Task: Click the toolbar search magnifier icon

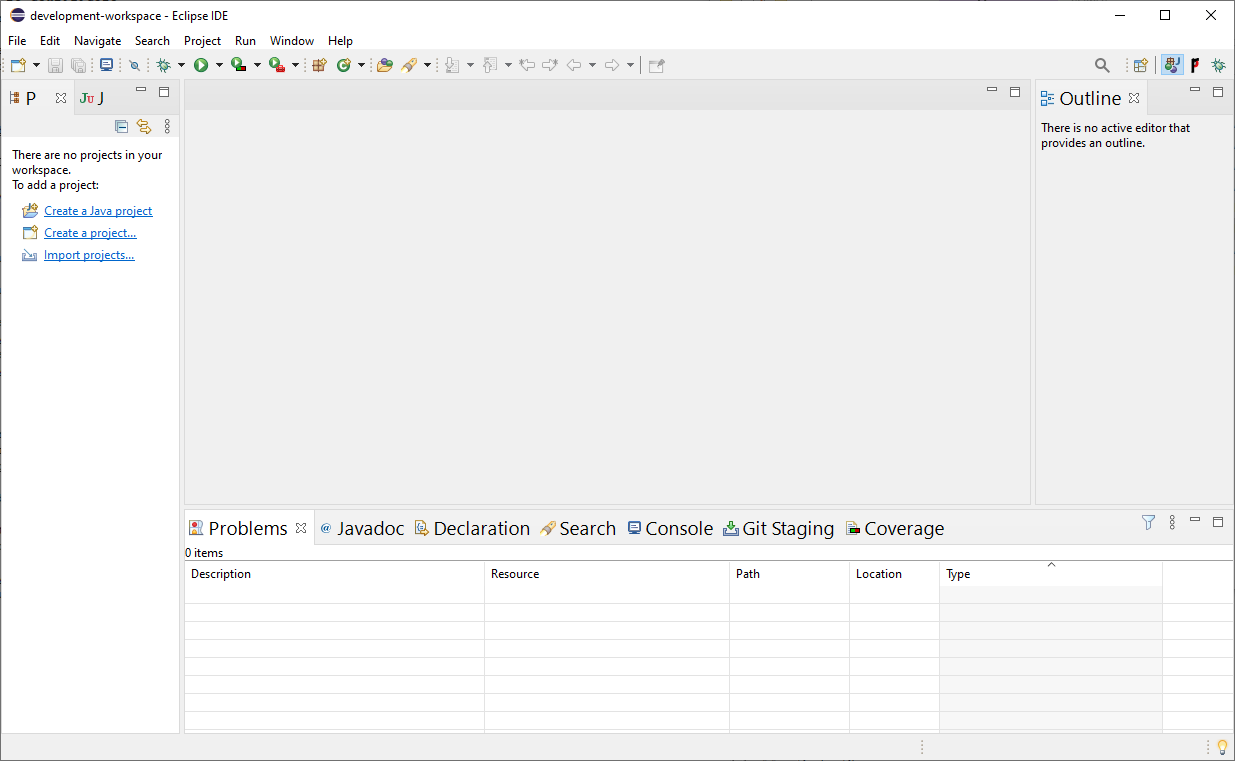Action: (1102, 65)
